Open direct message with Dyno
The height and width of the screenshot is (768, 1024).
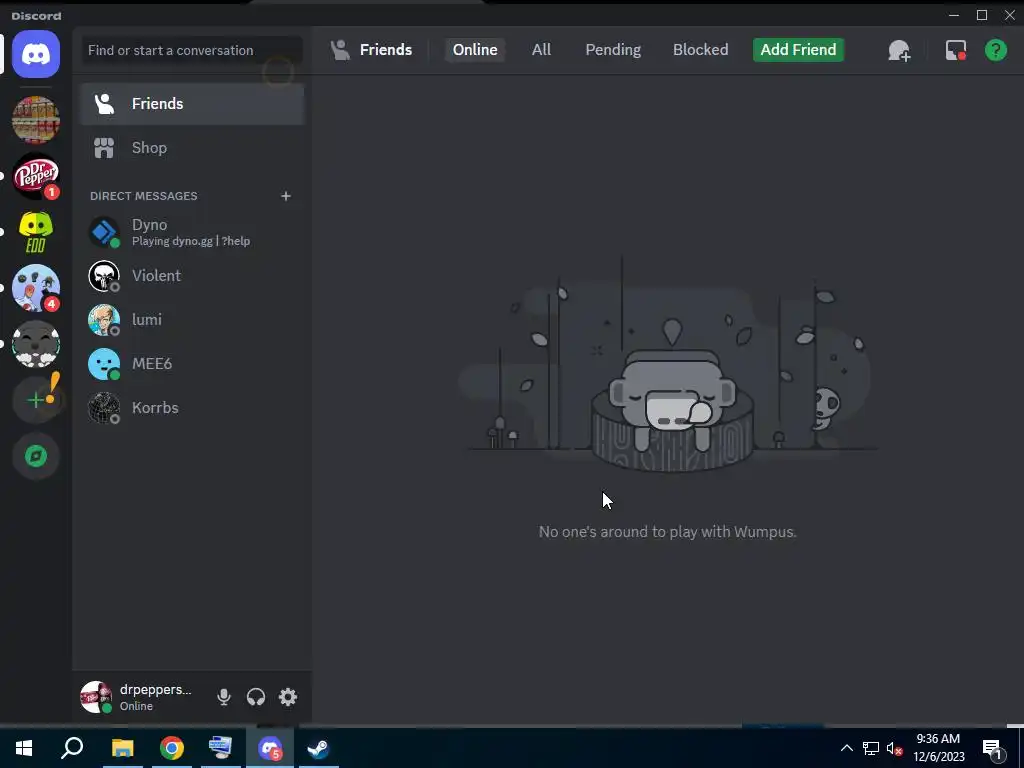(x=192, y=232)
